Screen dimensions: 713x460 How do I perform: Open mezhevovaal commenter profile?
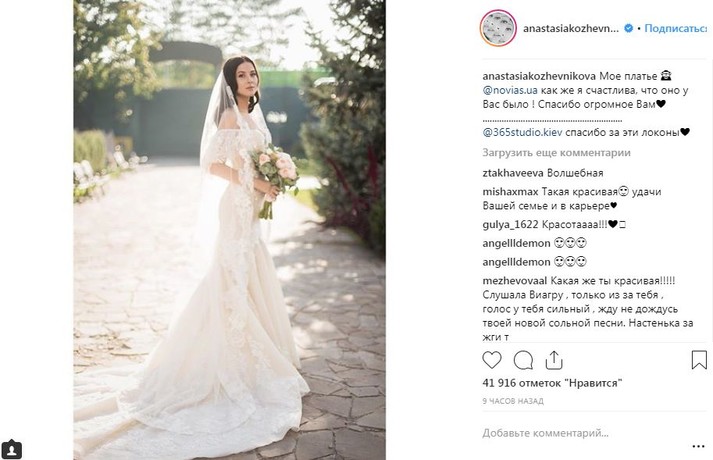tap(515, 281)
